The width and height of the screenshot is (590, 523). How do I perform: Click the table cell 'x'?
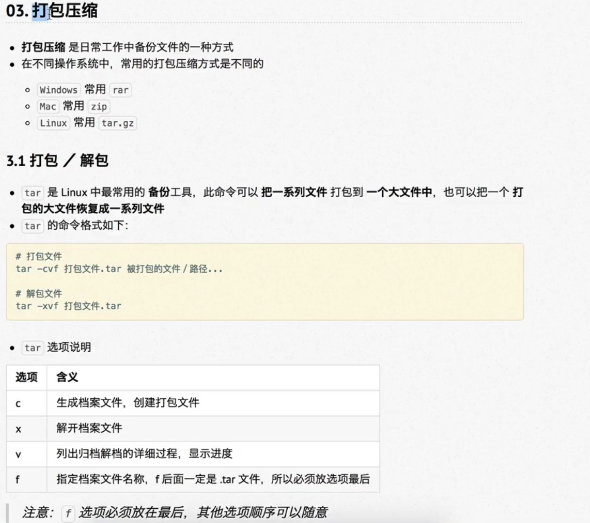click(26, 429)
